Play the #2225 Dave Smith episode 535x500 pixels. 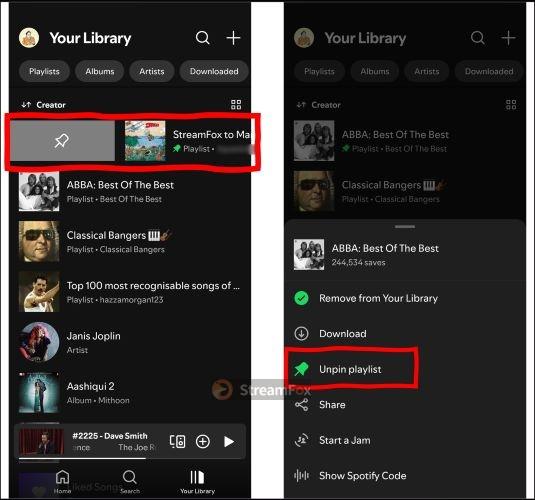229,442
